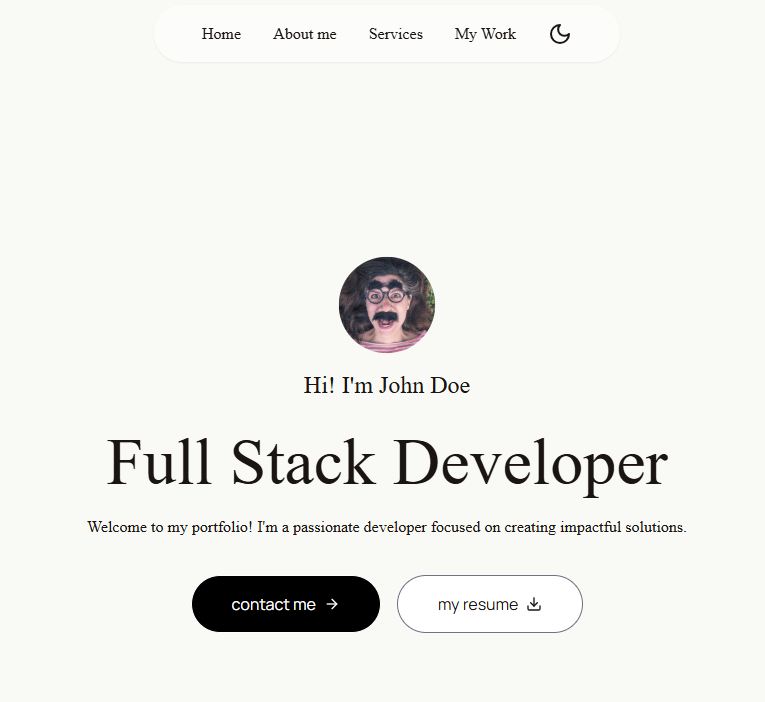Click the "my resume" button label
The width and height of the screenshot is (765, 702).
coord(478,605)
